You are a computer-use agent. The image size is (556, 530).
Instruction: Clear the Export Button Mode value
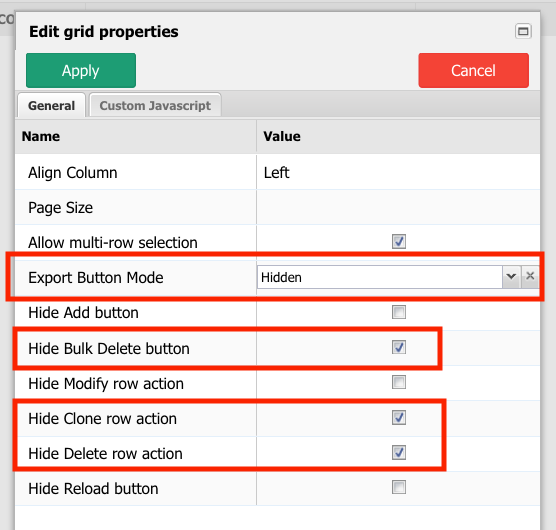[x=530, y=276]
